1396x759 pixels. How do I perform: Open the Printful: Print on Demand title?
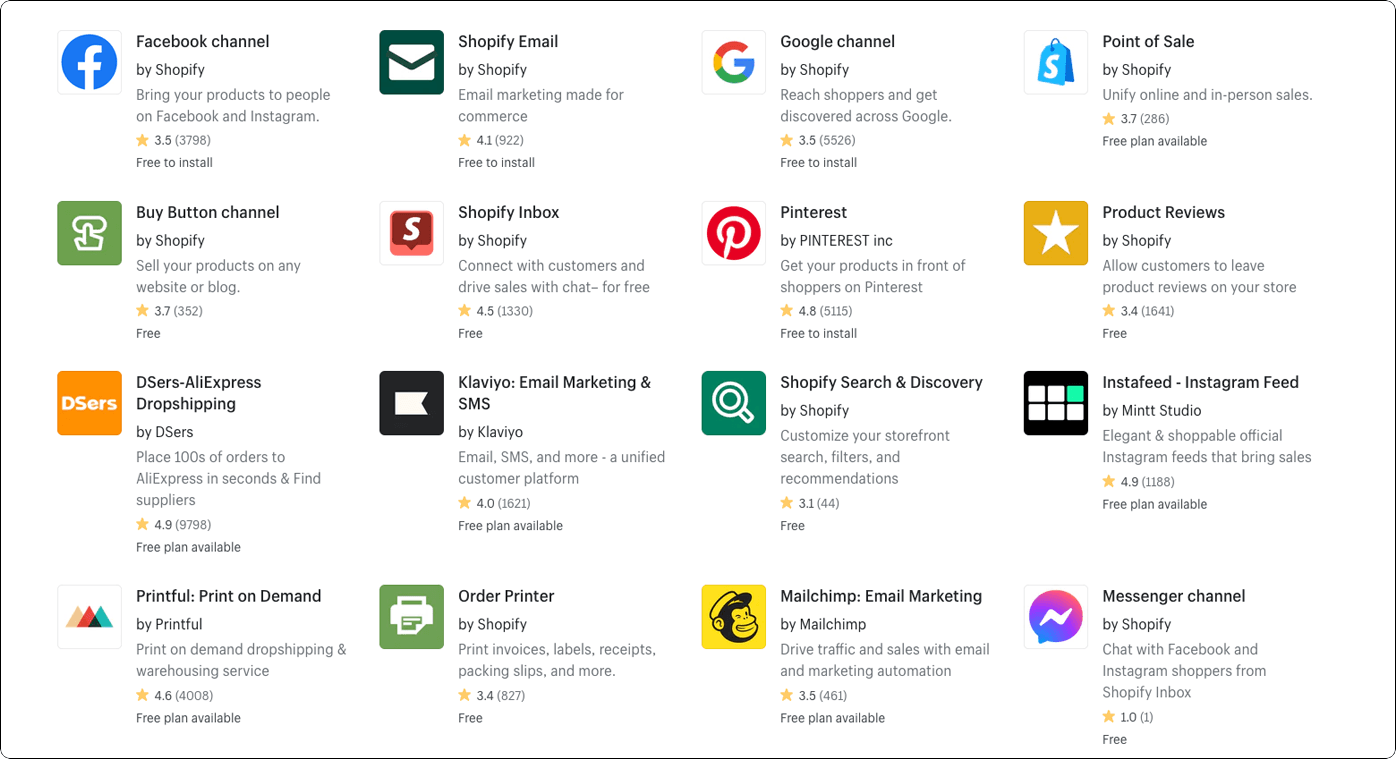[x=228, y=596]
